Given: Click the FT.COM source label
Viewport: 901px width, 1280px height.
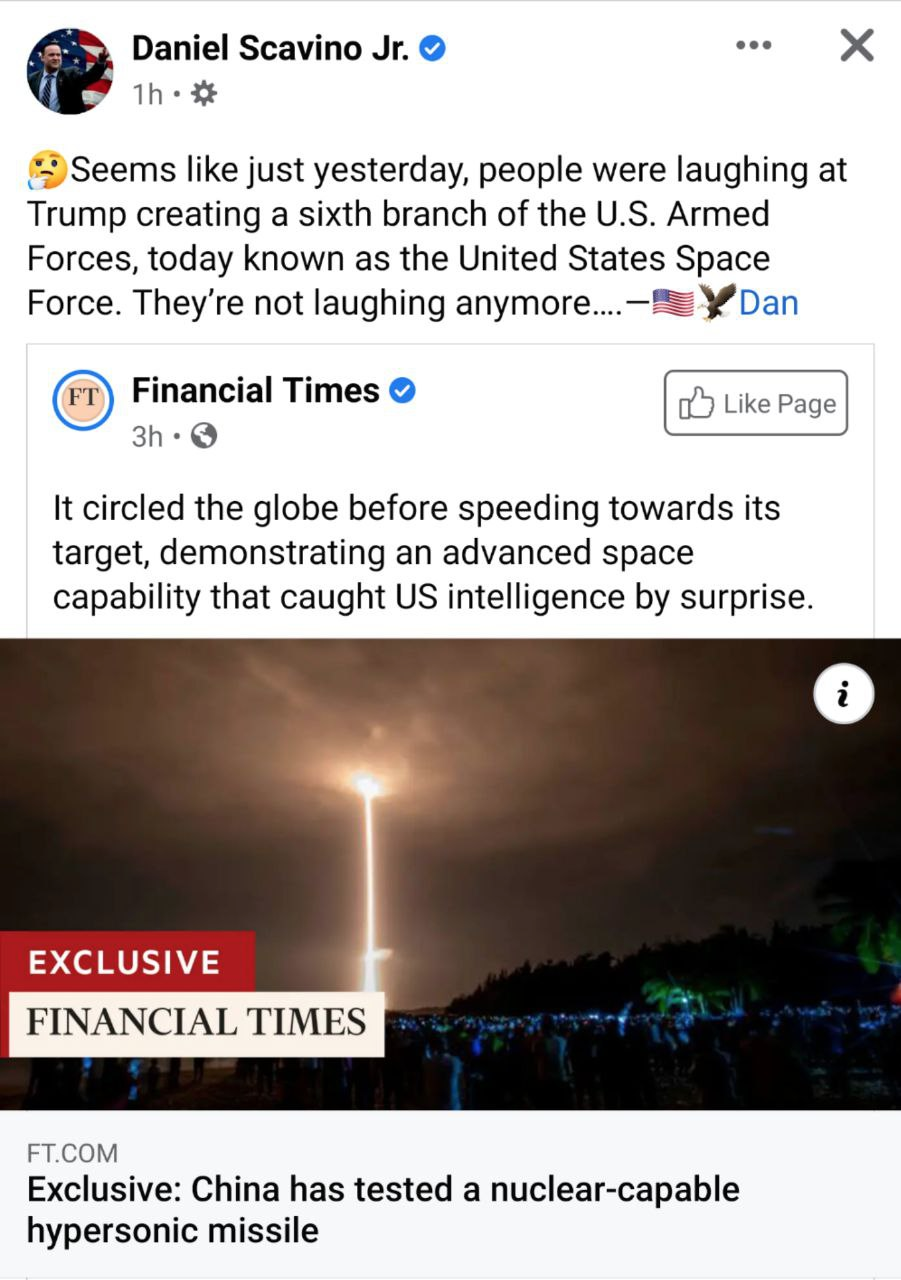Looking at the screenshot, I should coord(72,1153).
